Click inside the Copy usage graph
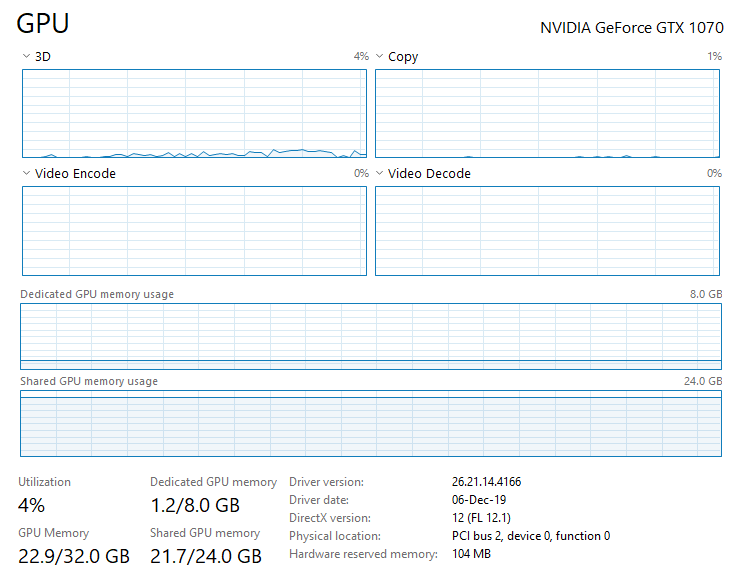 click(547, 113)
